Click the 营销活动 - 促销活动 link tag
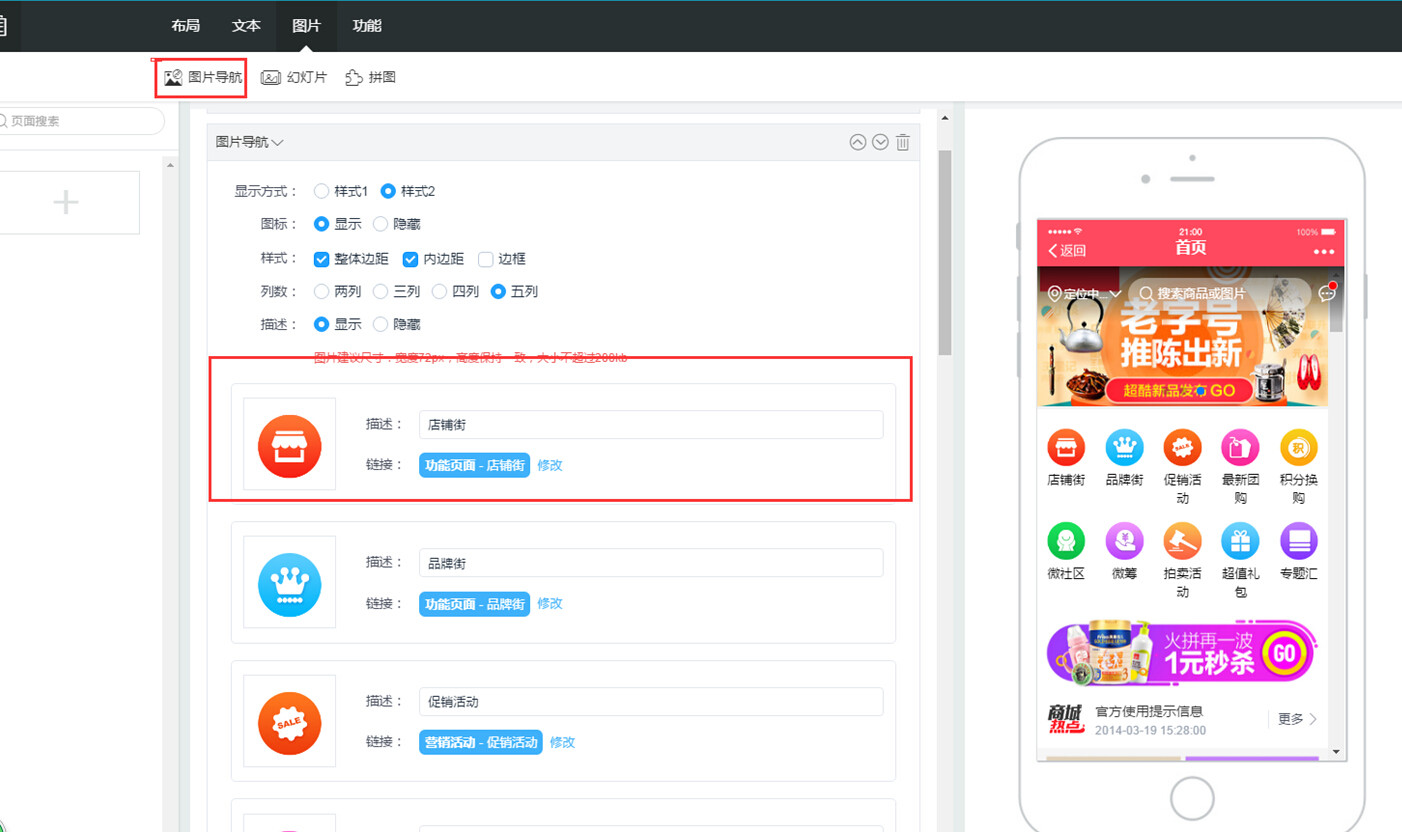The image size is (1402, 832). [481, 742]
